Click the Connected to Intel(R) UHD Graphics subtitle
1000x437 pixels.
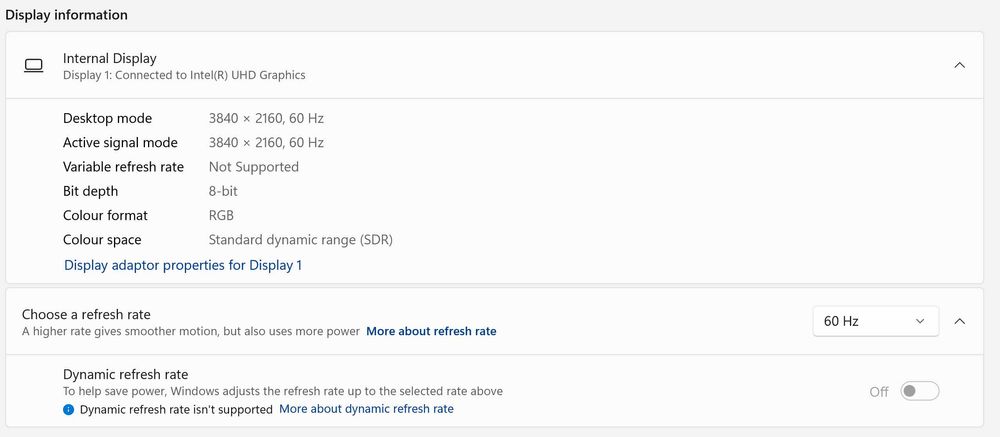click(x=184, y=75)
